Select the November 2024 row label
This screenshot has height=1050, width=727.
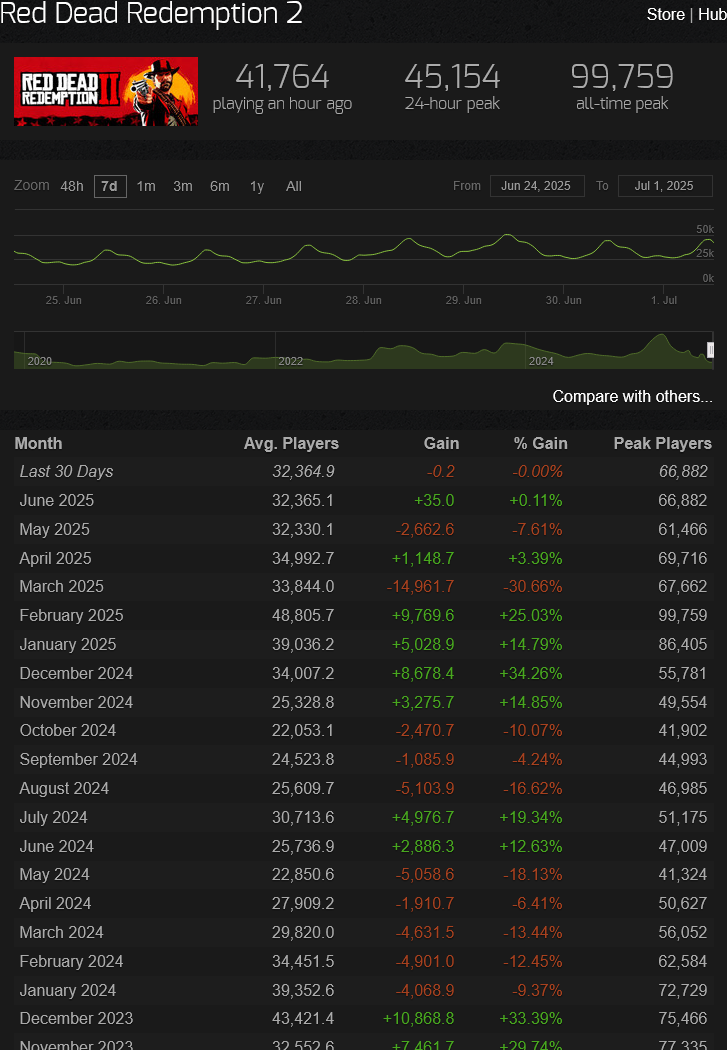click(x=76, y=702)
